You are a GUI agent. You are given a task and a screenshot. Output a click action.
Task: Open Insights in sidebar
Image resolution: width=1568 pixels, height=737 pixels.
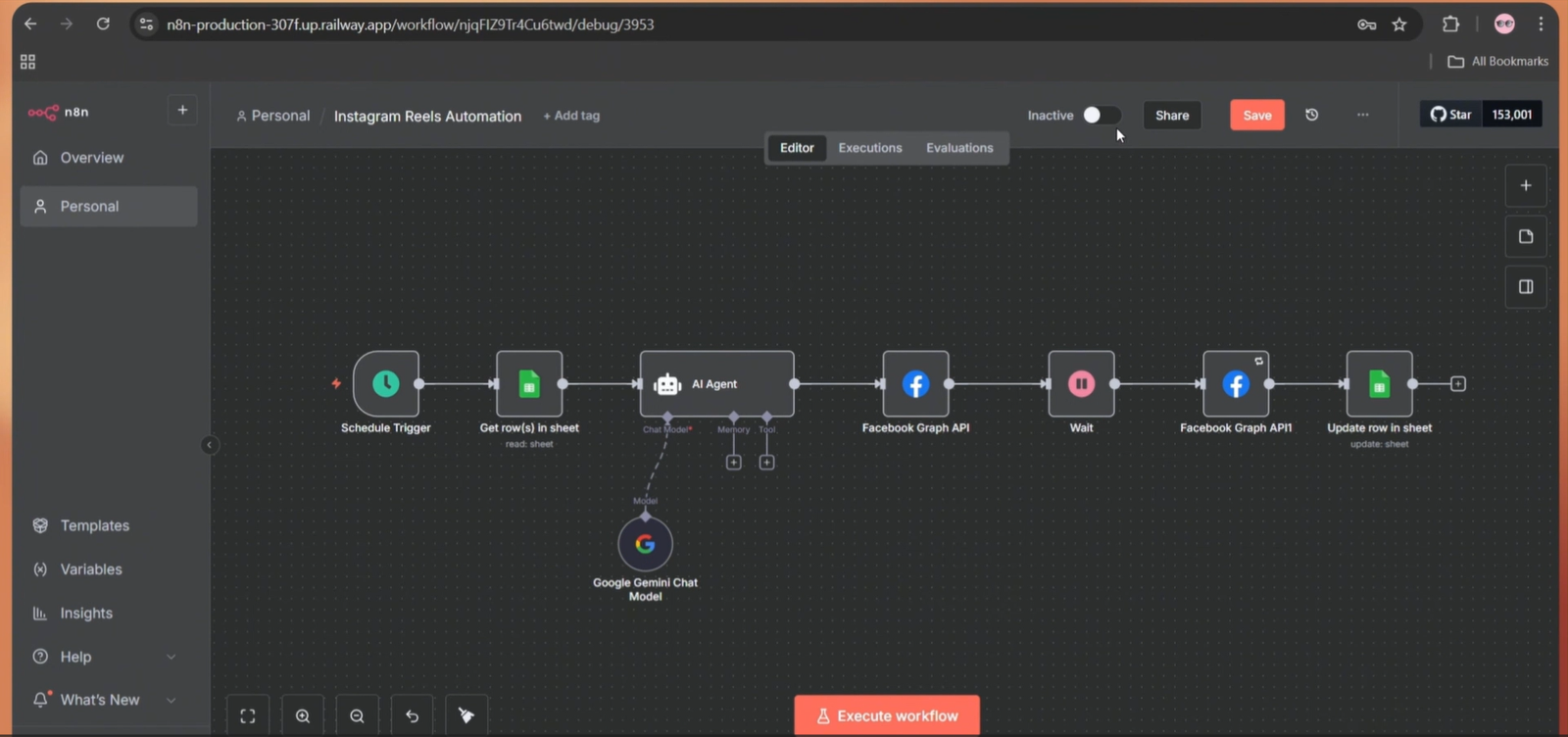[108, 614]
